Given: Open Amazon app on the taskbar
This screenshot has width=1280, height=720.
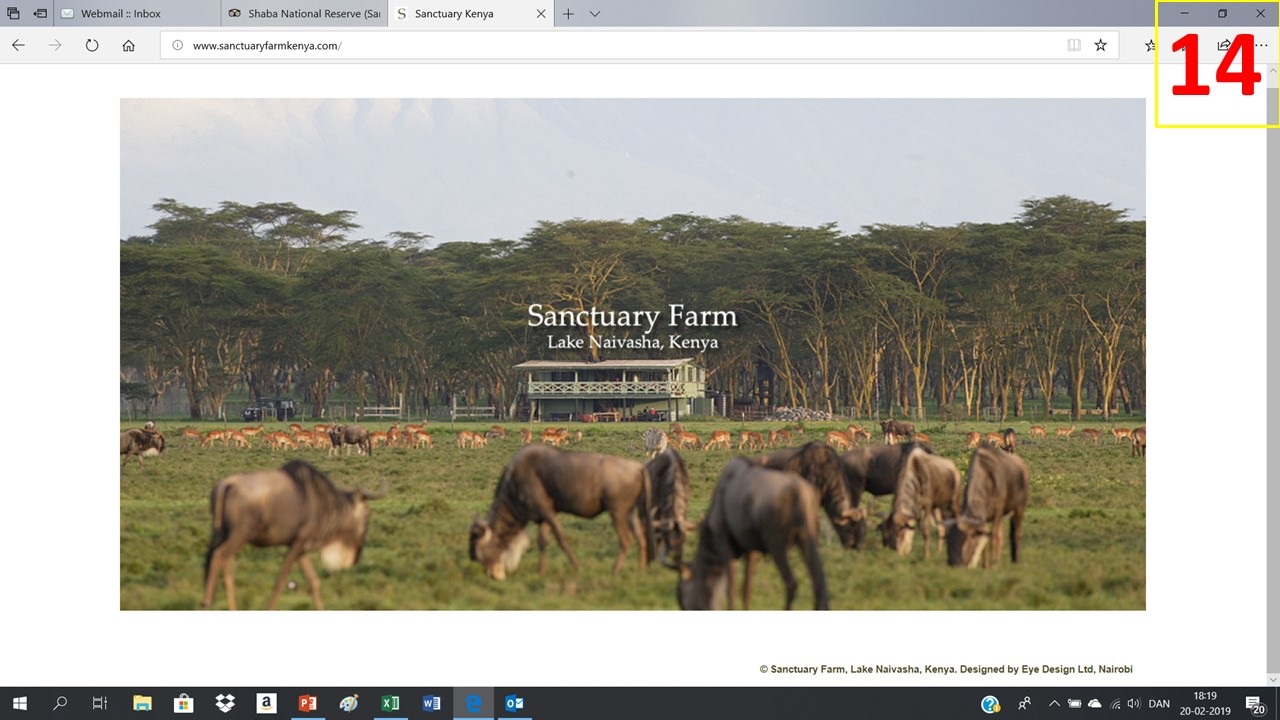Looking at the screenshot, I should pyautogui.click(x=266, y=704).
